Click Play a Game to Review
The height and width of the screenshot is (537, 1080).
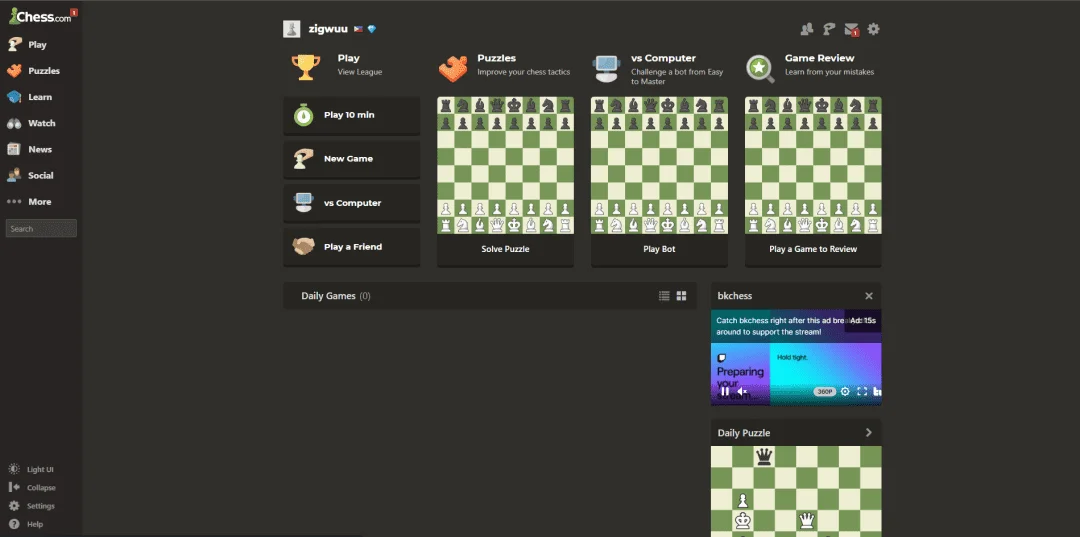[x=813, y=249]
